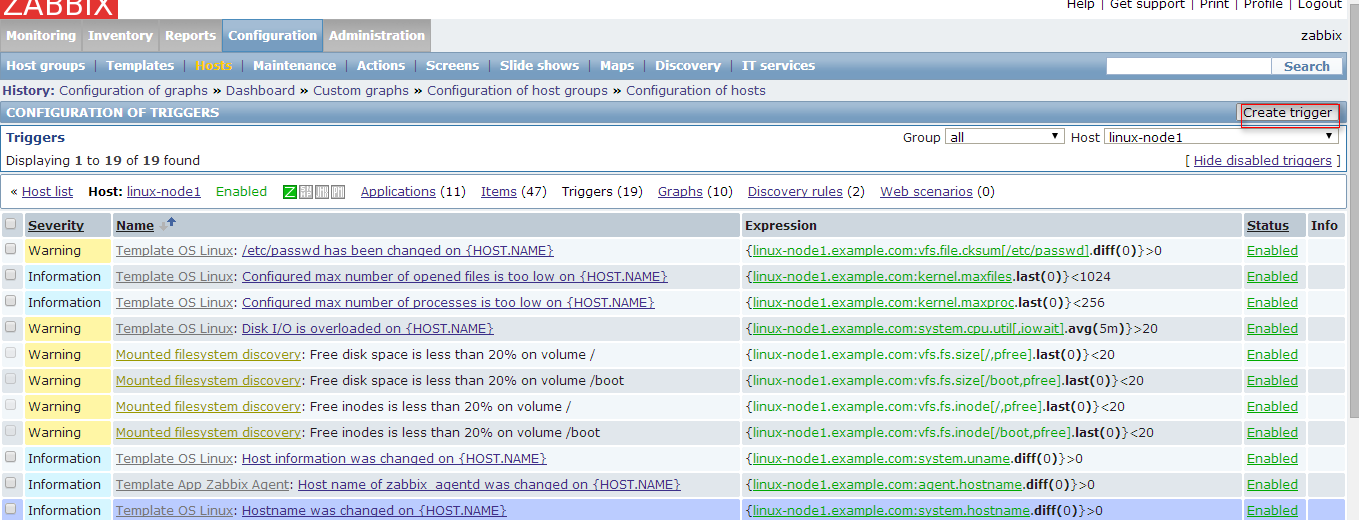This screenshot has width=1359, height=520.
Task: Open Graphs (10) link
Action: click(680, 192)
